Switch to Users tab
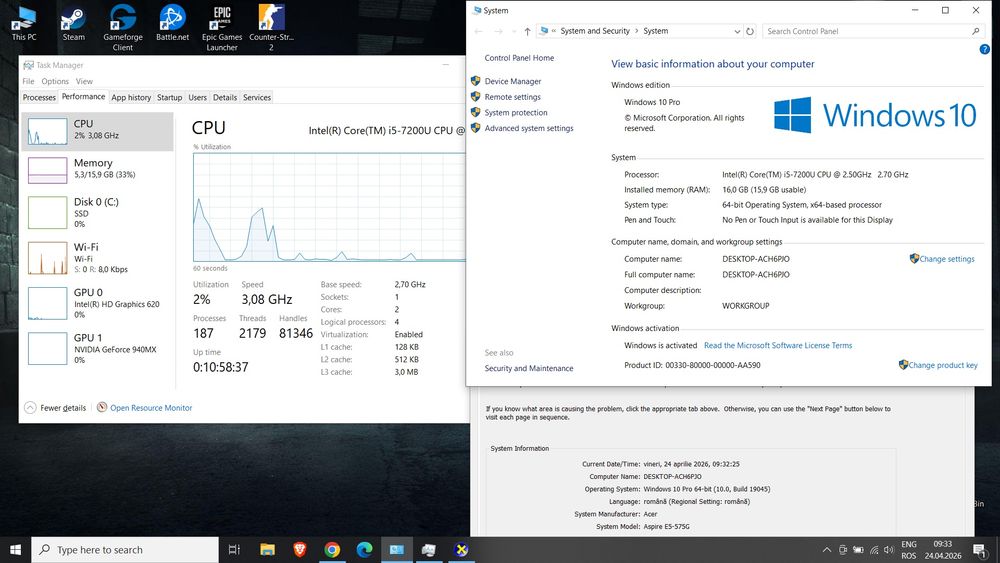 (197, 98)
